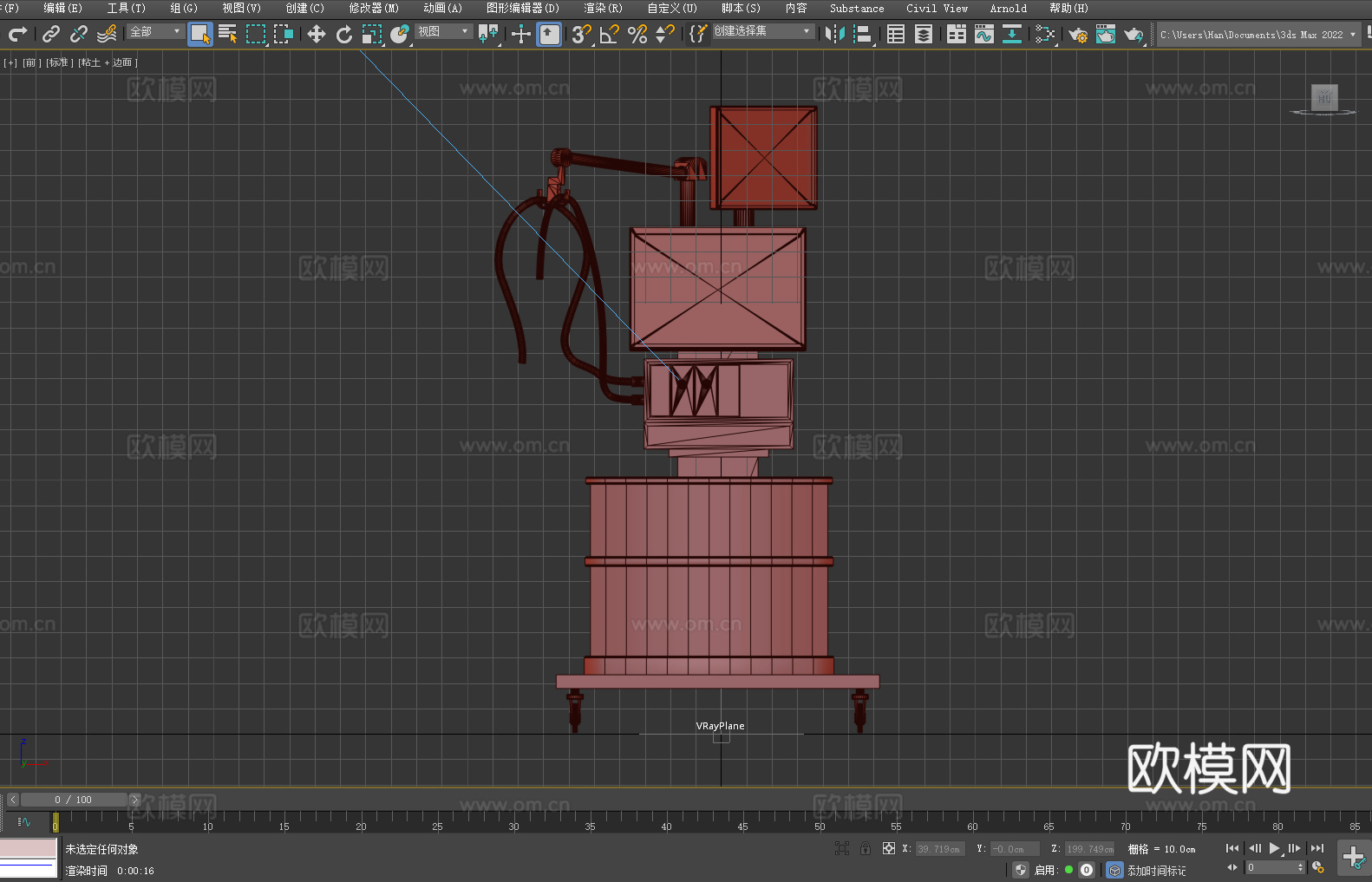
Task: Toggle the Percent Snap tool
Action: coord(637,34)
